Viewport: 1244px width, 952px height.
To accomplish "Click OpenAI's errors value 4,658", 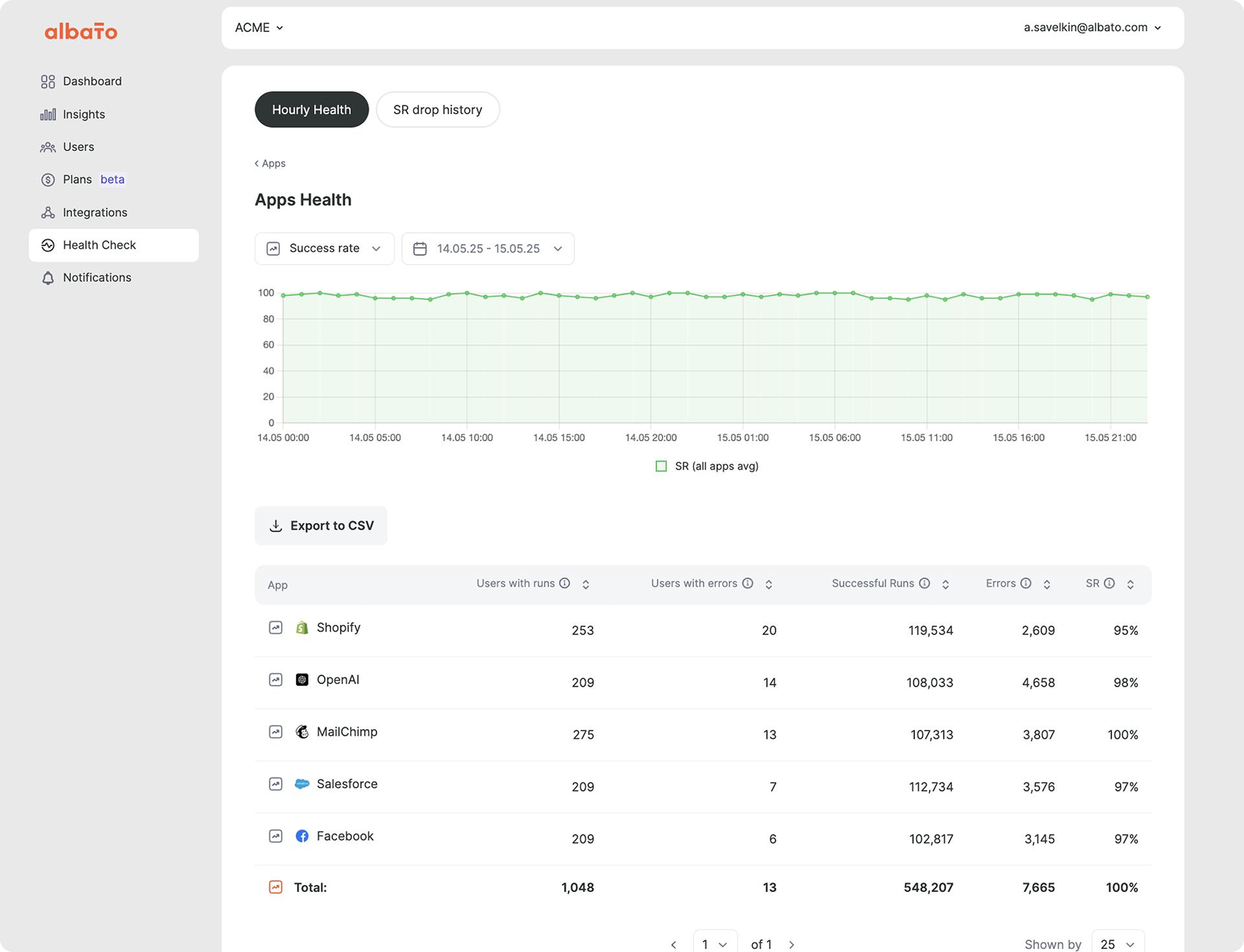I will 1039,683.
